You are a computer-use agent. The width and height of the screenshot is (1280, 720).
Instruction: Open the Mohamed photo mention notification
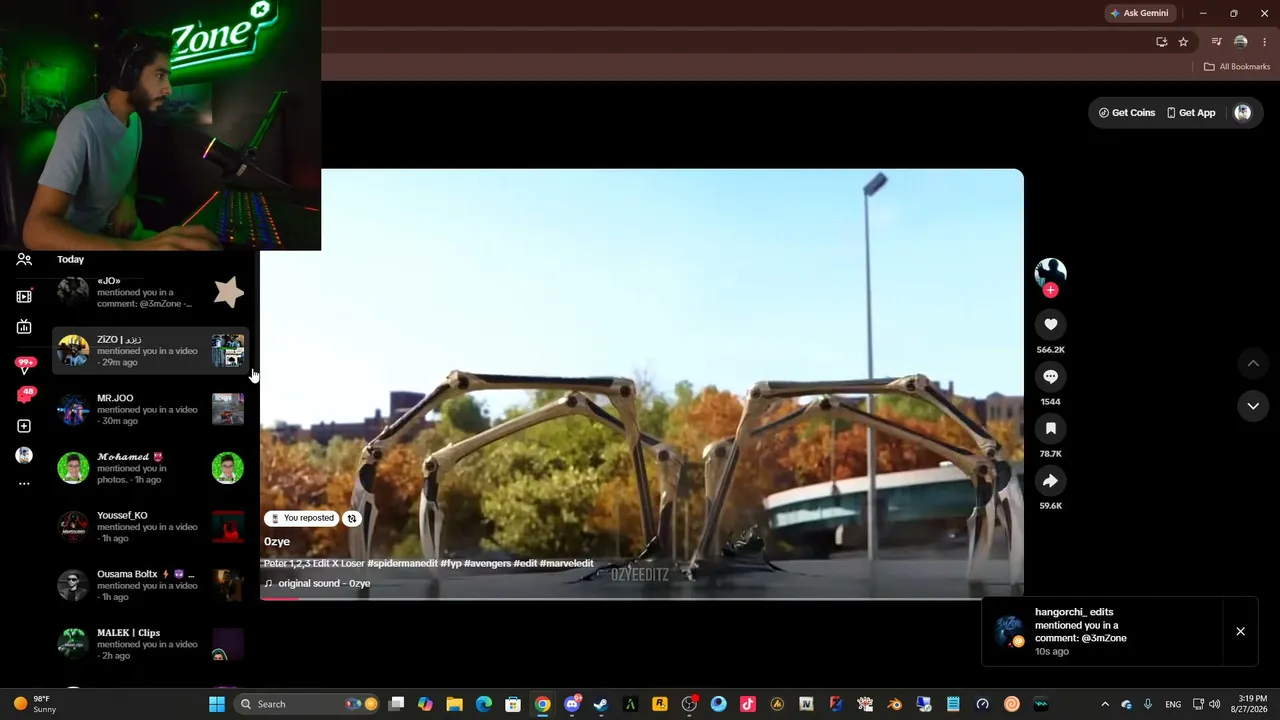(x=150, y=468)
